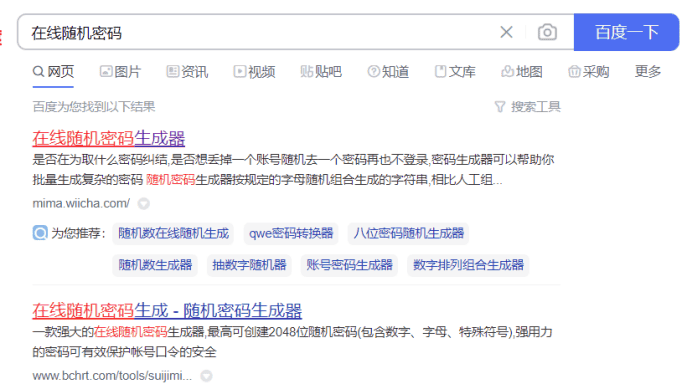Screen dimensions: 692x385
Task: Open the 在线随机密码生成器 result link
Action: tap(109, 139)
